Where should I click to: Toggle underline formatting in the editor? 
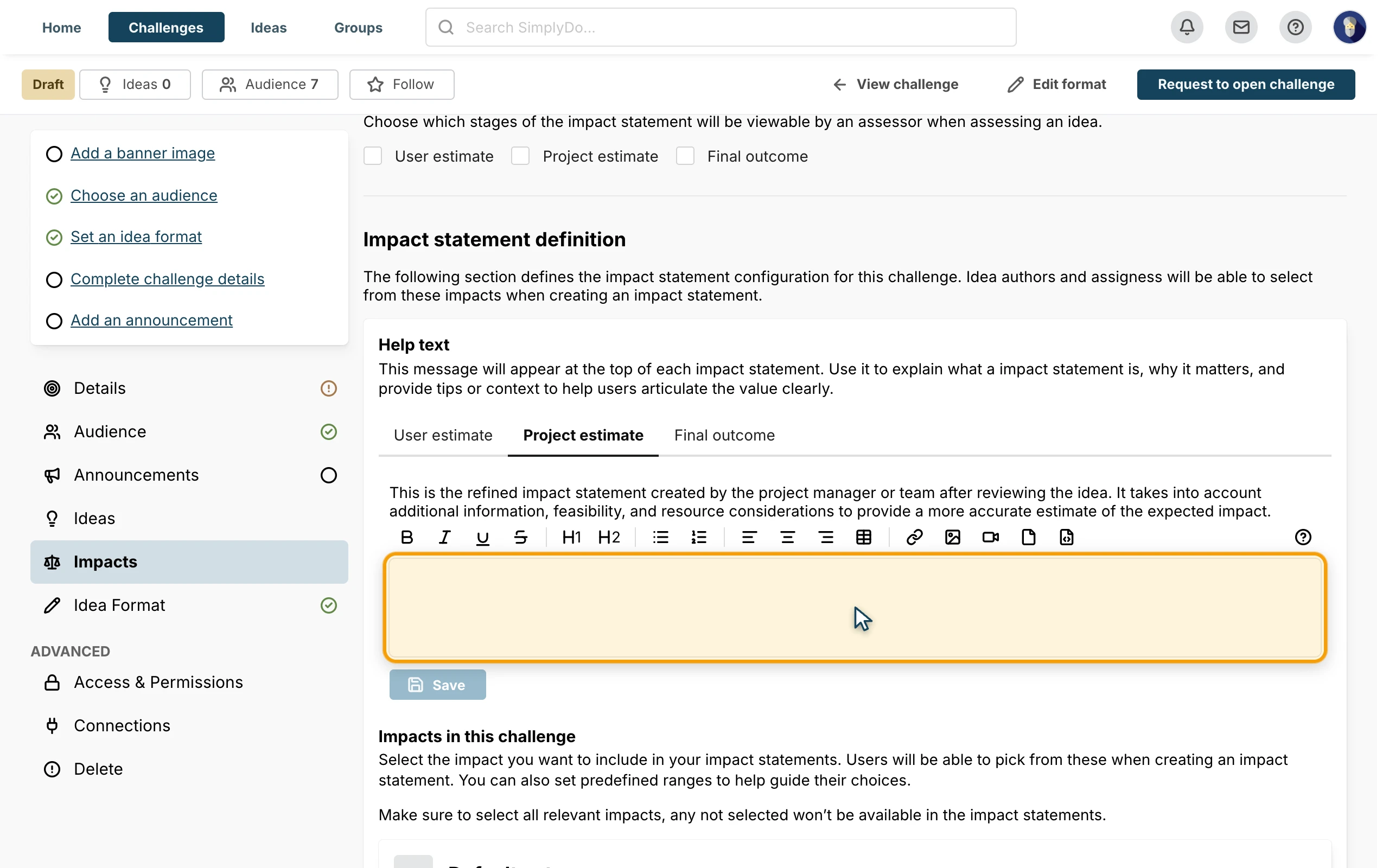pos(483,537)
